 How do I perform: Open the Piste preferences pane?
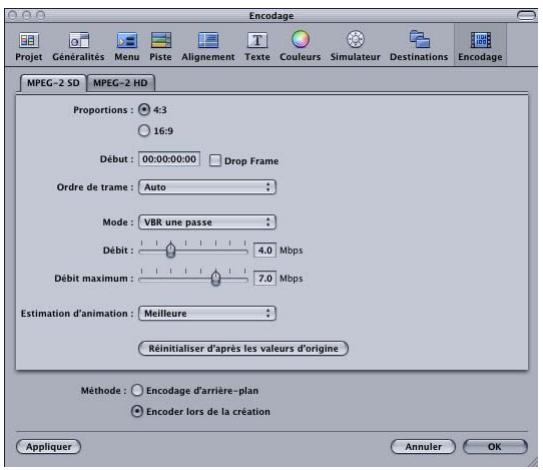click(x=160, y=46)
